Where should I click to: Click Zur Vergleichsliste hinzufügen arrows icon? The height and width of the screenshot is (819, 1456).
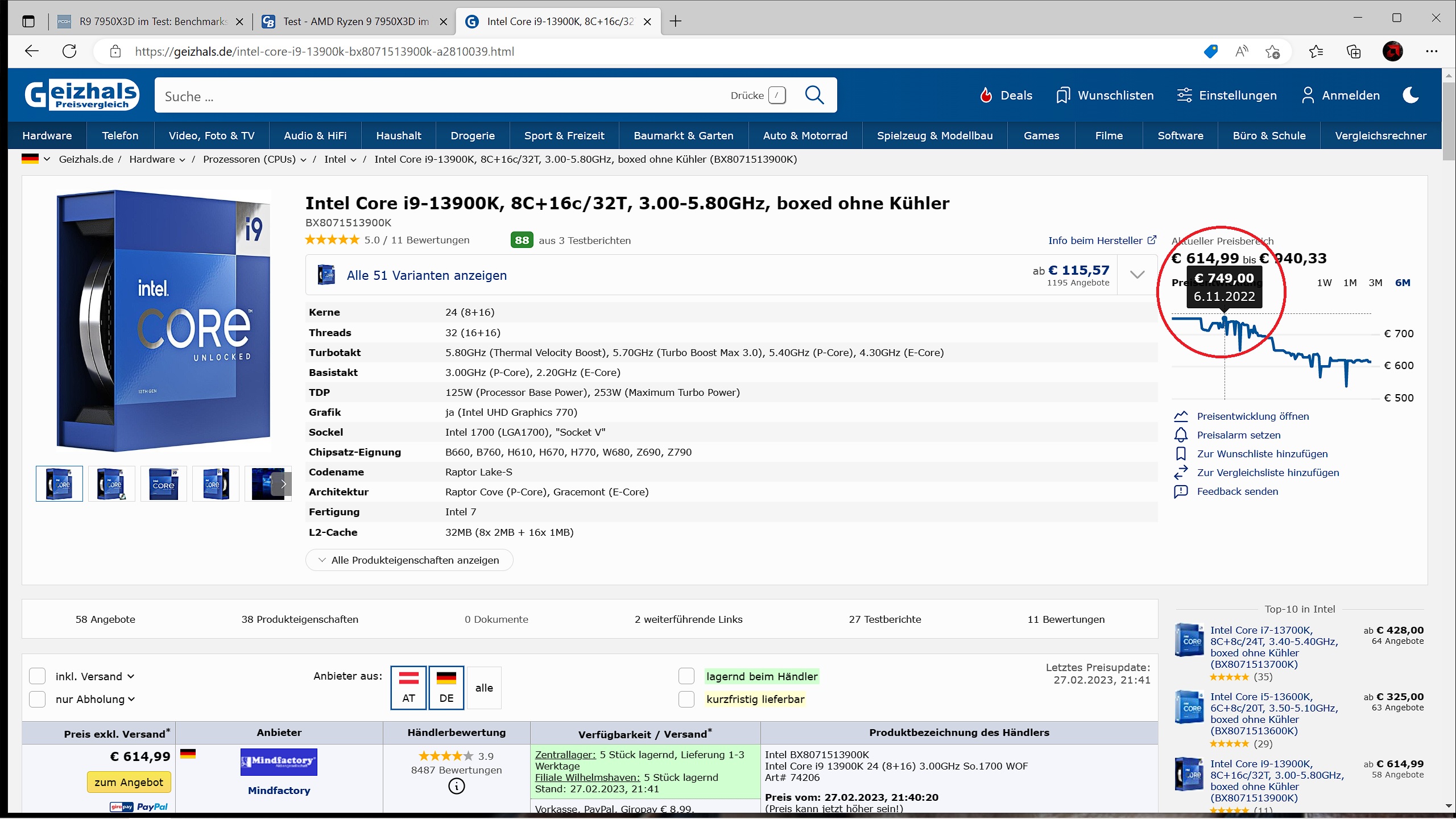pos(1181,473)
